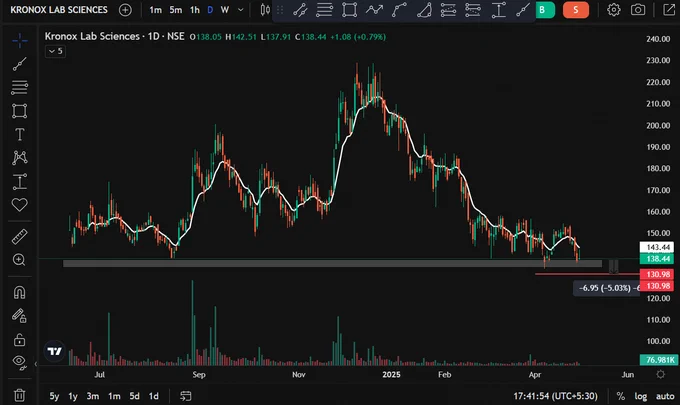Select price range measure in floating toolbar
This screenshot has height=405, width=680.
(x=498, y=10)
